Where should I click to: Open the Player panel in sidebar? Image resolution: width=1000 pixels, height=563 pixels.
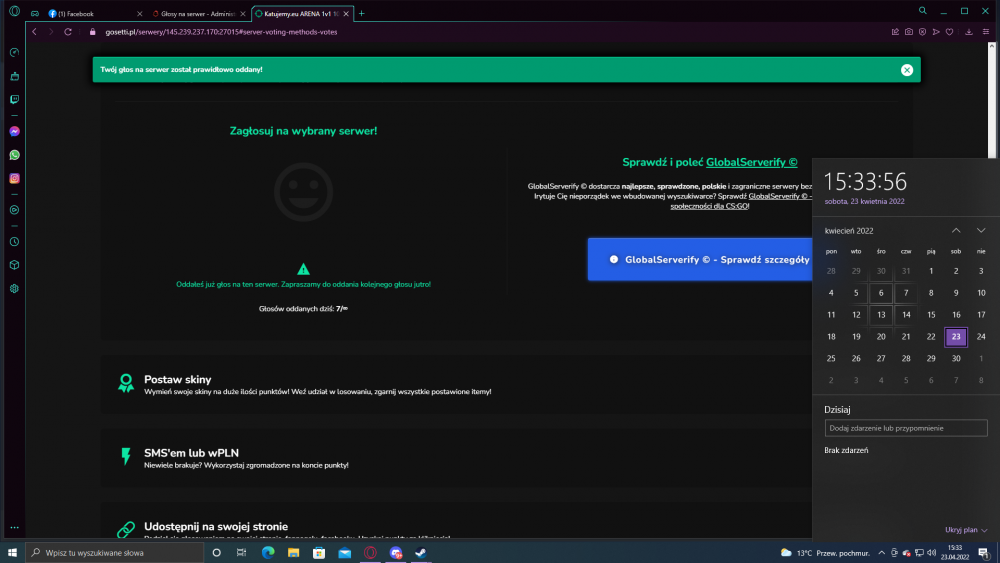coord(15,210)
